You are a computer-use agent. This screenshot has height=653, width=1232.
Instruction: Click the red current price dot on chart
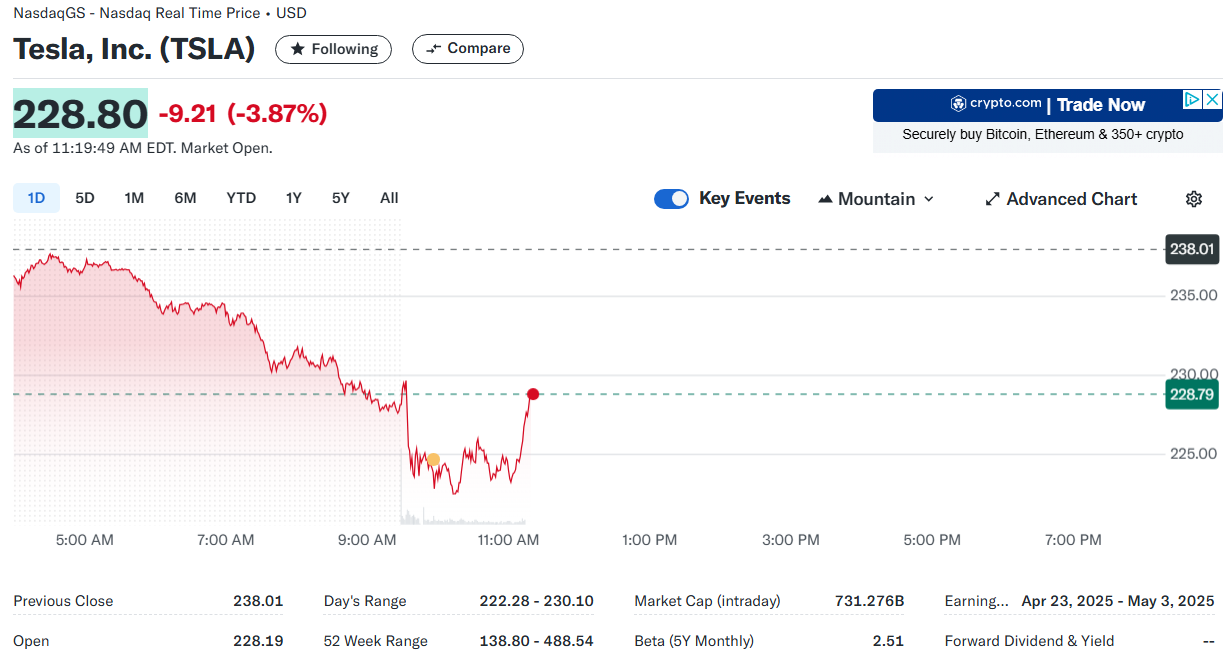tap(533, 394)
